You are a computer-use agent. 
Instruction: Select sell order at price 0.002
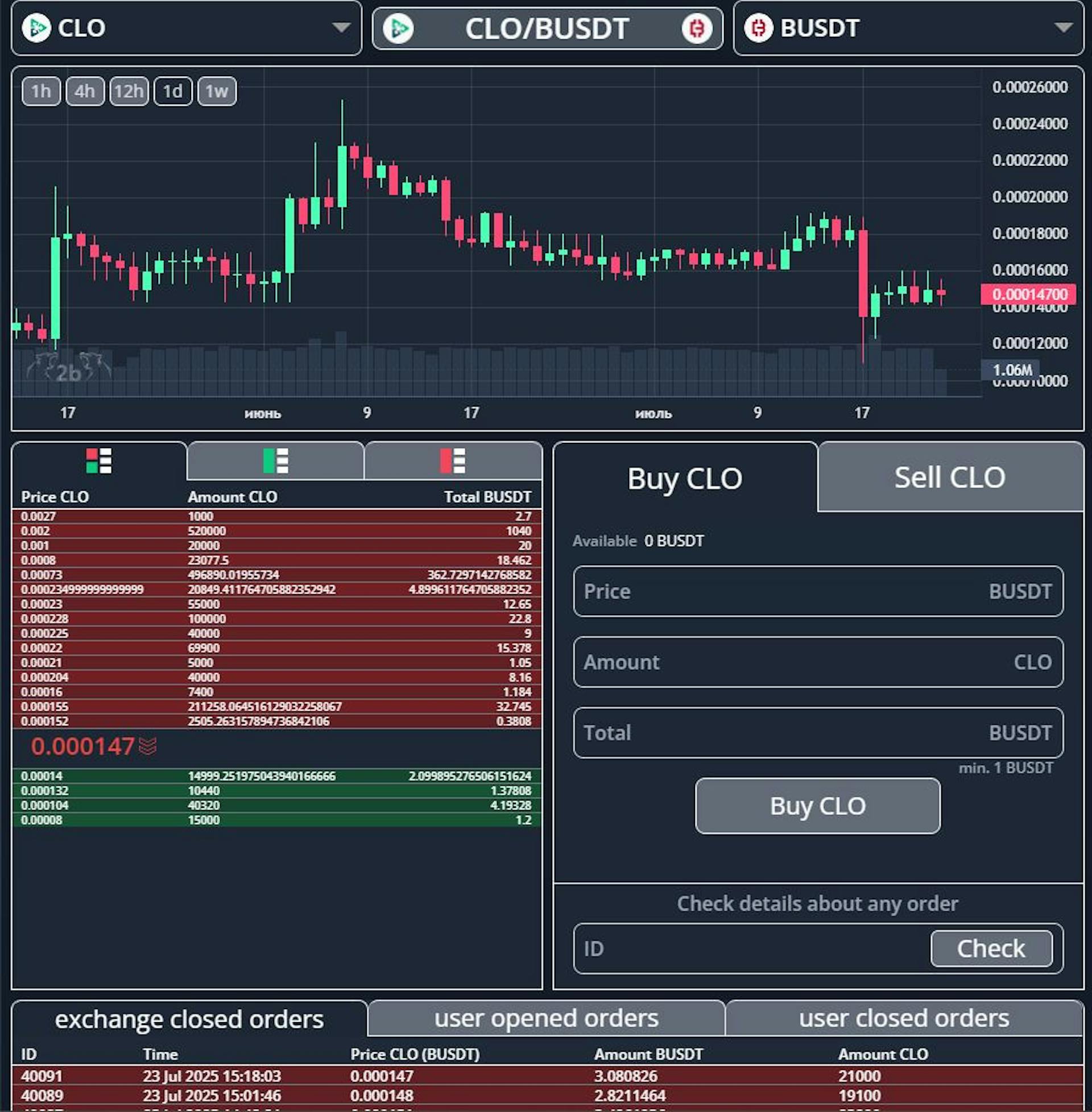pos(276,531)
